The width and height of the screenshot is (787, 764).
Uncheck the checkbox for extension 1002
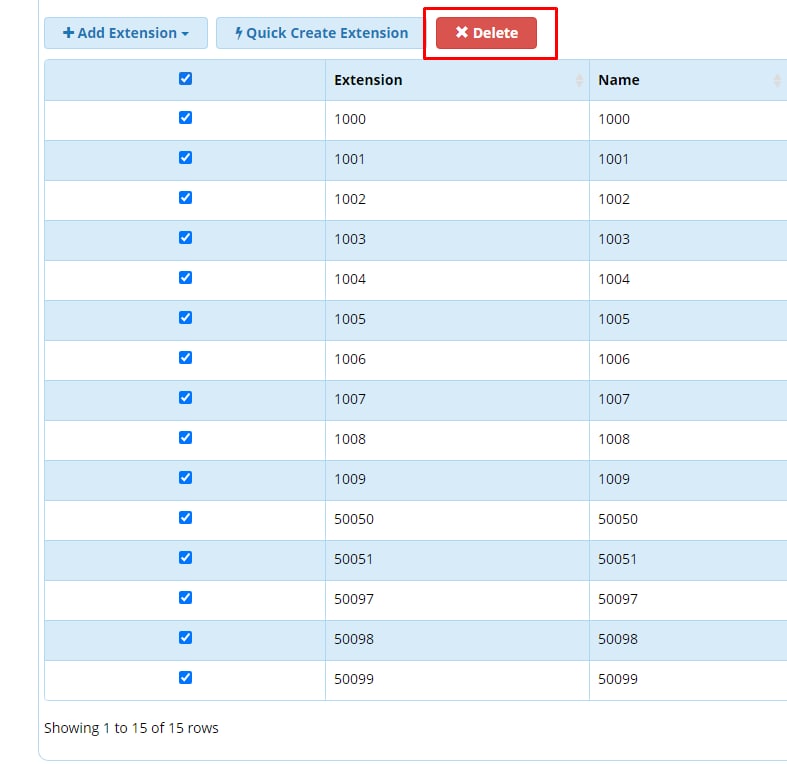[185, 197]
